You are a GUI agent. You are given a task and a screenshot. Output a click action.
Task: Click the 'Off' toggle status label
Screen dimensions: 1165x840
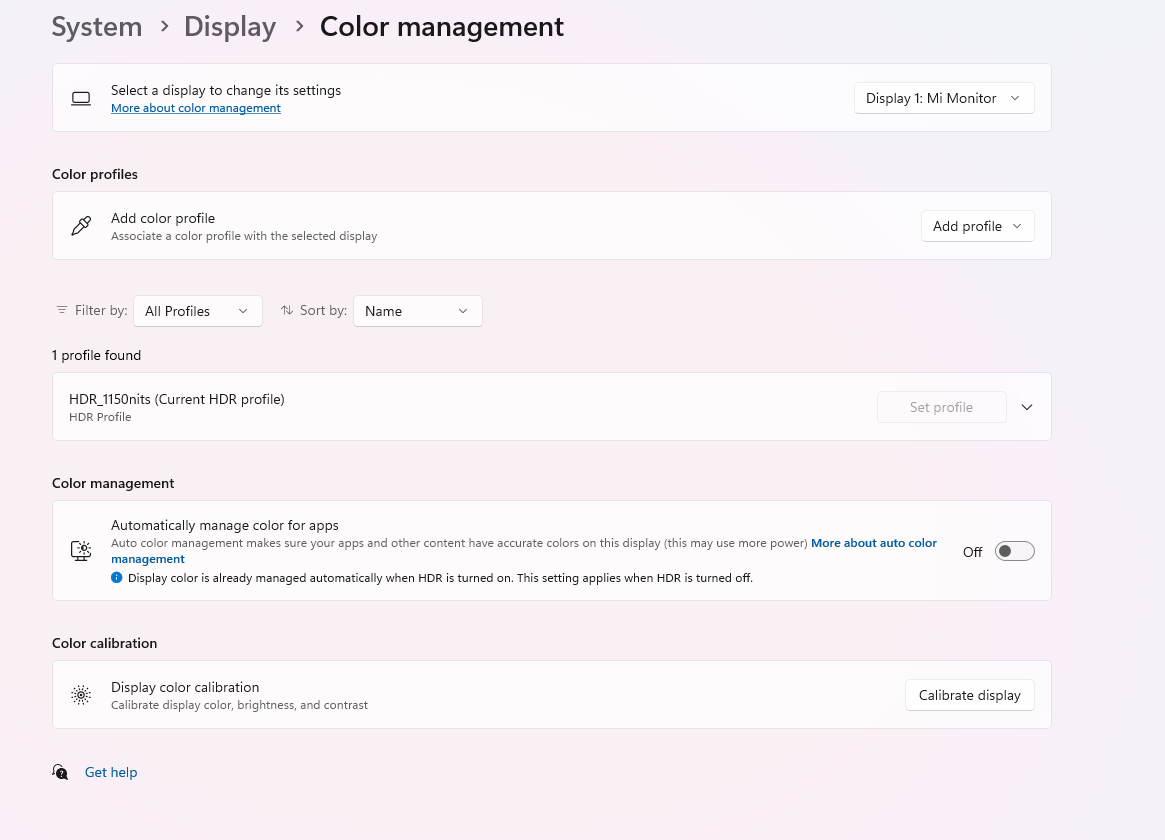click(x=972, y=552)
